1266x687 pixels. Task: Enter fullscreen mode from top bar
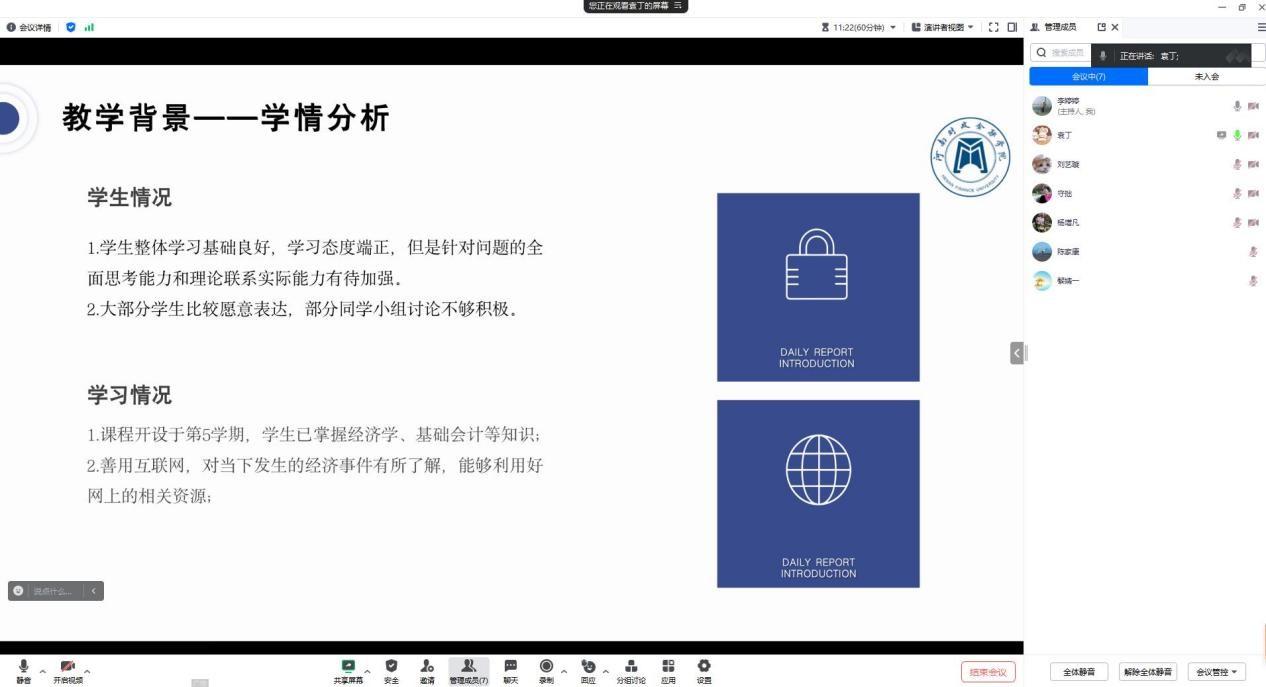[x=993, y=27]
